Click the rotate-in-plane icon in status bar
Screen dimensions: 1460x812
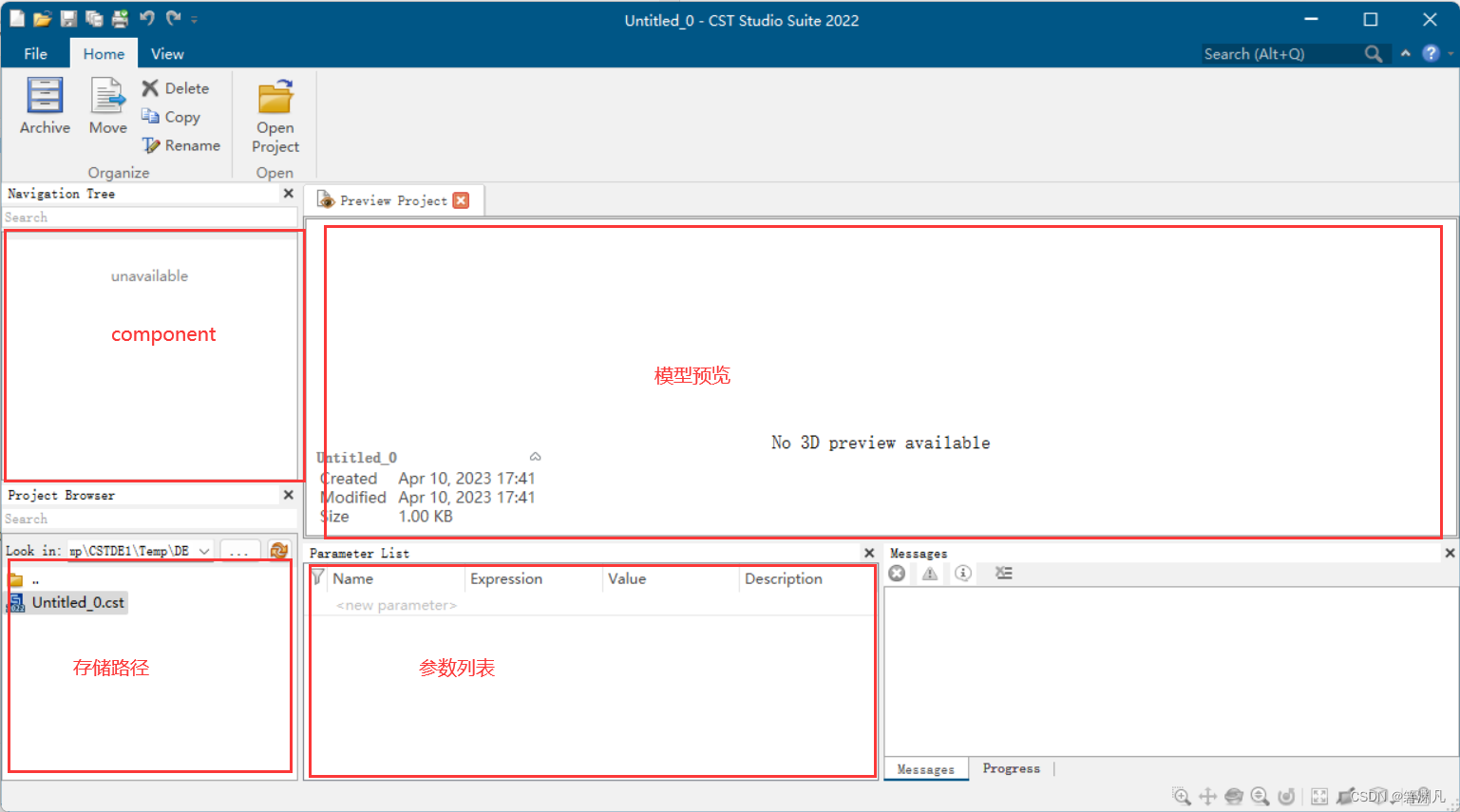tap(1286, 796)
